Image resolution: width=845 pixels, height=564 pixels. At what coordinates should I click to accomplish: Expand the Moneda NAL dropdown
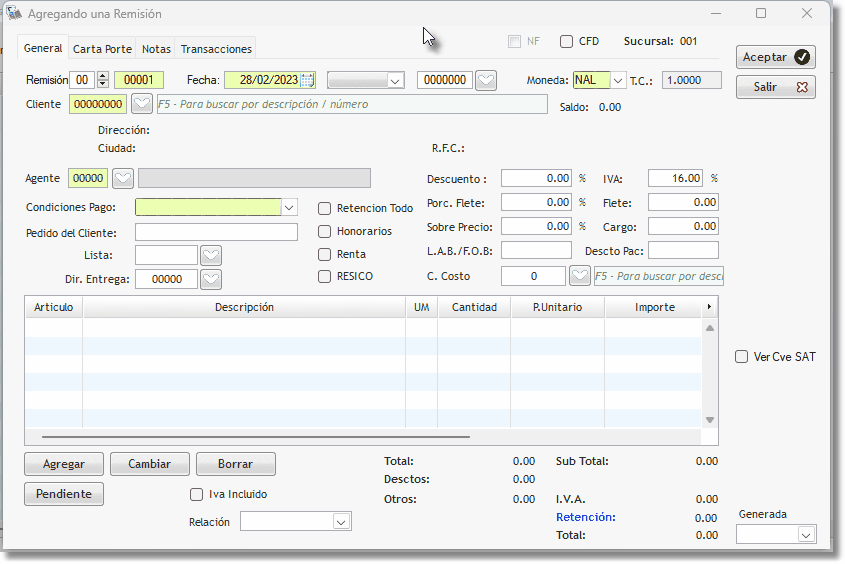[x=618, y=81]
